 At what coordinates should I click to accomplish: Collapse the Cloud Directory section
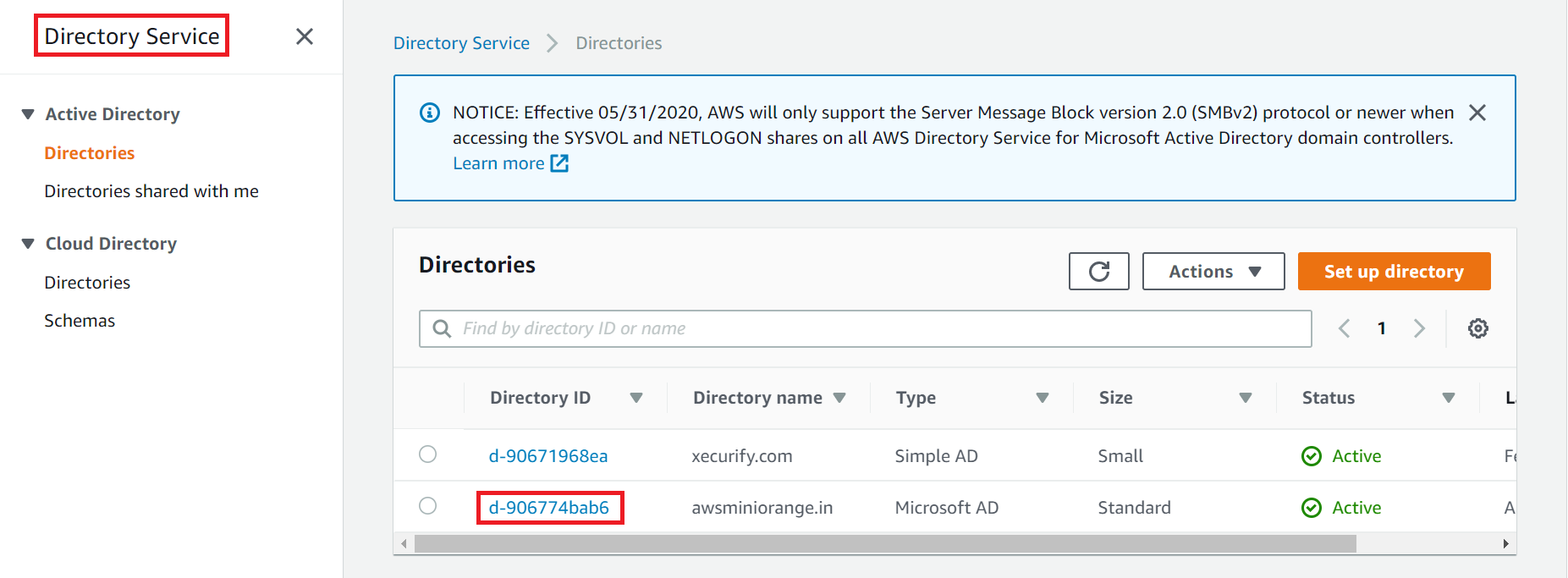click(x=28, y=244)
